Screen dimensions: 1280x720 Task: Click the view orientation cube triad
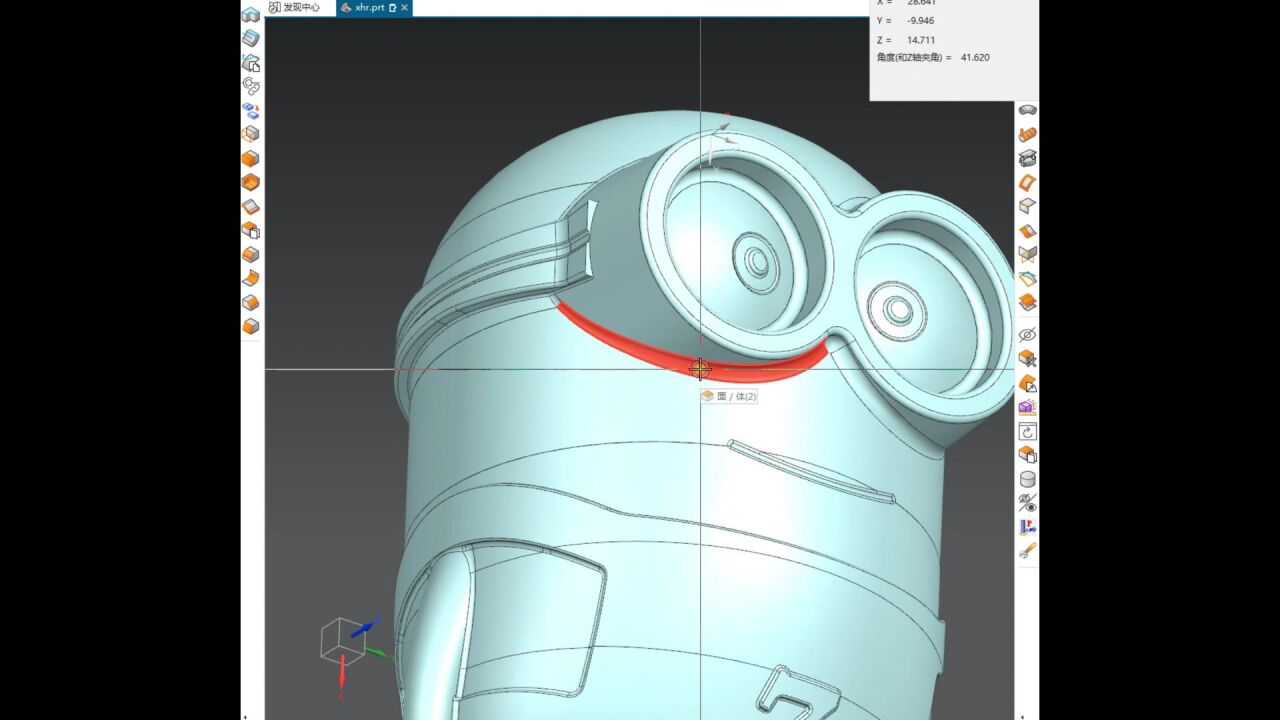point(344,640)
